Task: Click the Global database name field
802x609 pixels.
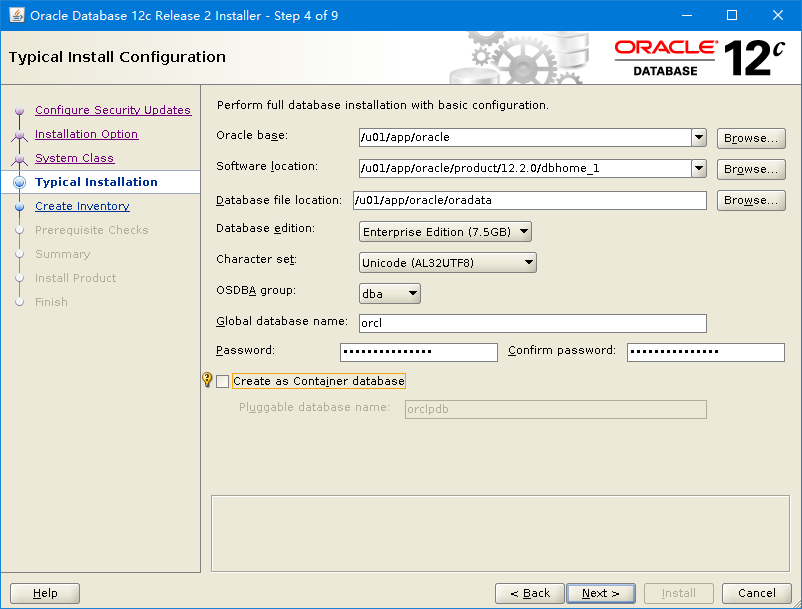Action: pos(533,323)
